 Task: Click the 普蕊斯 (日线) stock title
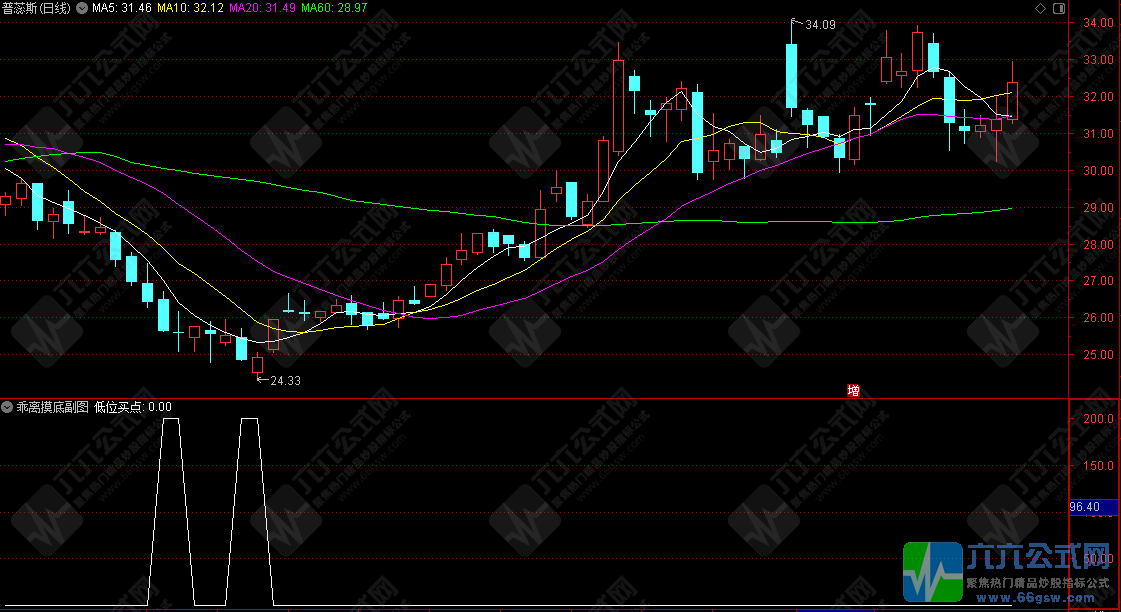(36, 8)
